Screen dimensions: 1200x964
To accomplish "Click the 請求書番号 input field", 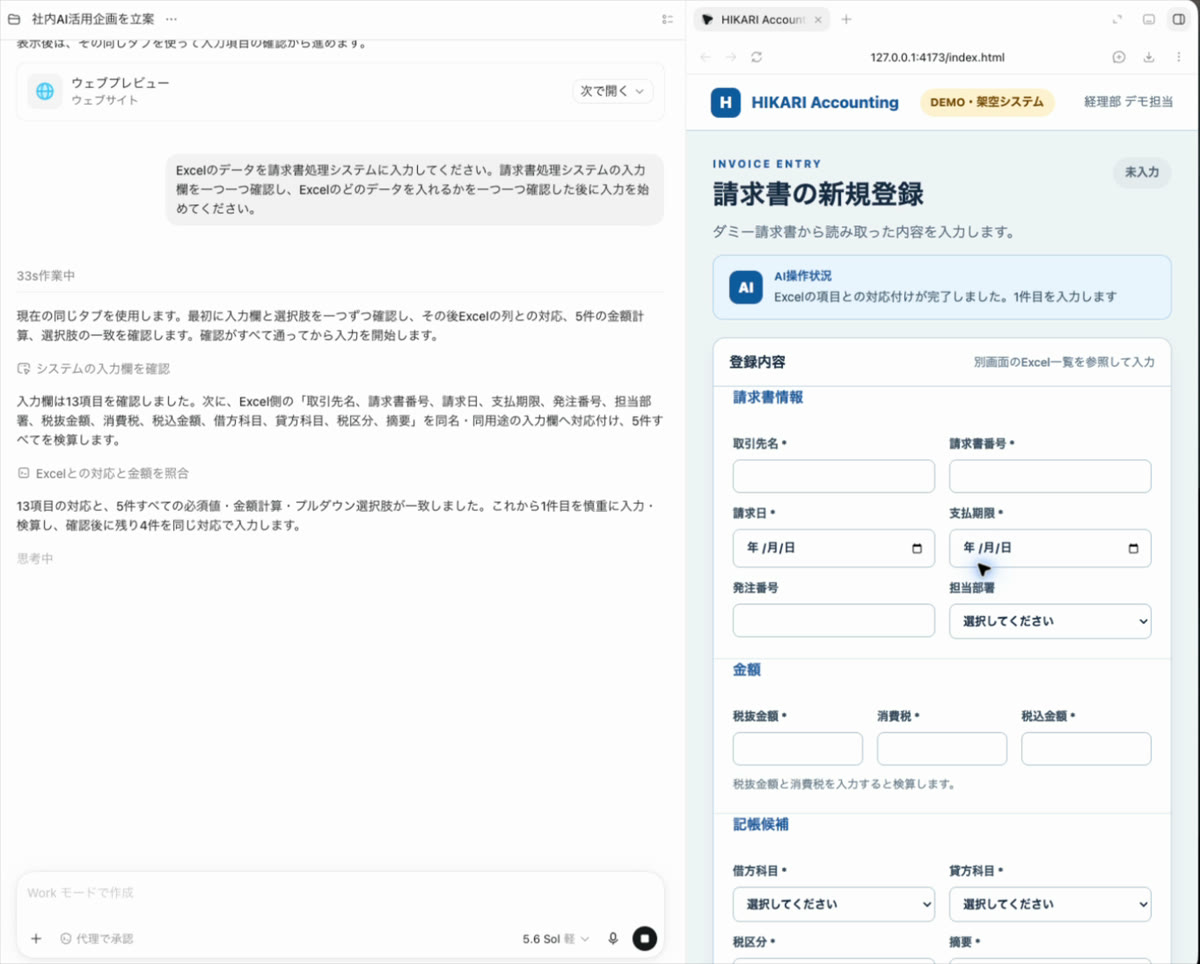I will [1050, 476].
